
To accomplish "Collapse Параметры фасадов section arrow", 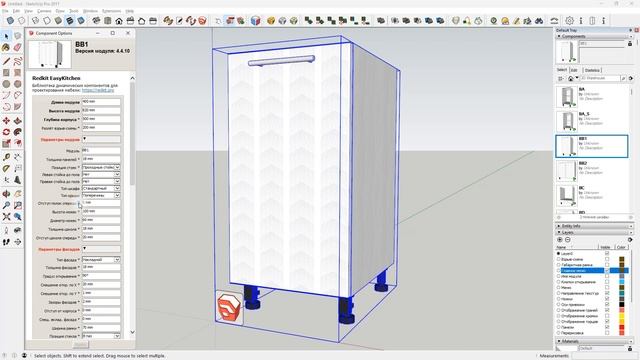I will click(x=85, y=248).
